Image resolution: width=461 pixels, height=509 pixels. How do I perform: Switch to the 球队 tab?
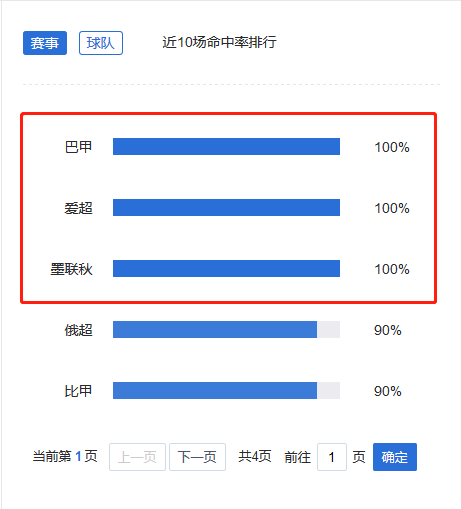tap(101, 43)
